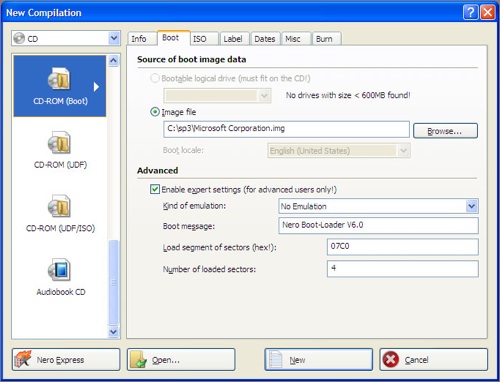The width and height of the screenshot is (500, 382).
Task: Select the Bootable logical drive radio button
Action: click(155, 78)
